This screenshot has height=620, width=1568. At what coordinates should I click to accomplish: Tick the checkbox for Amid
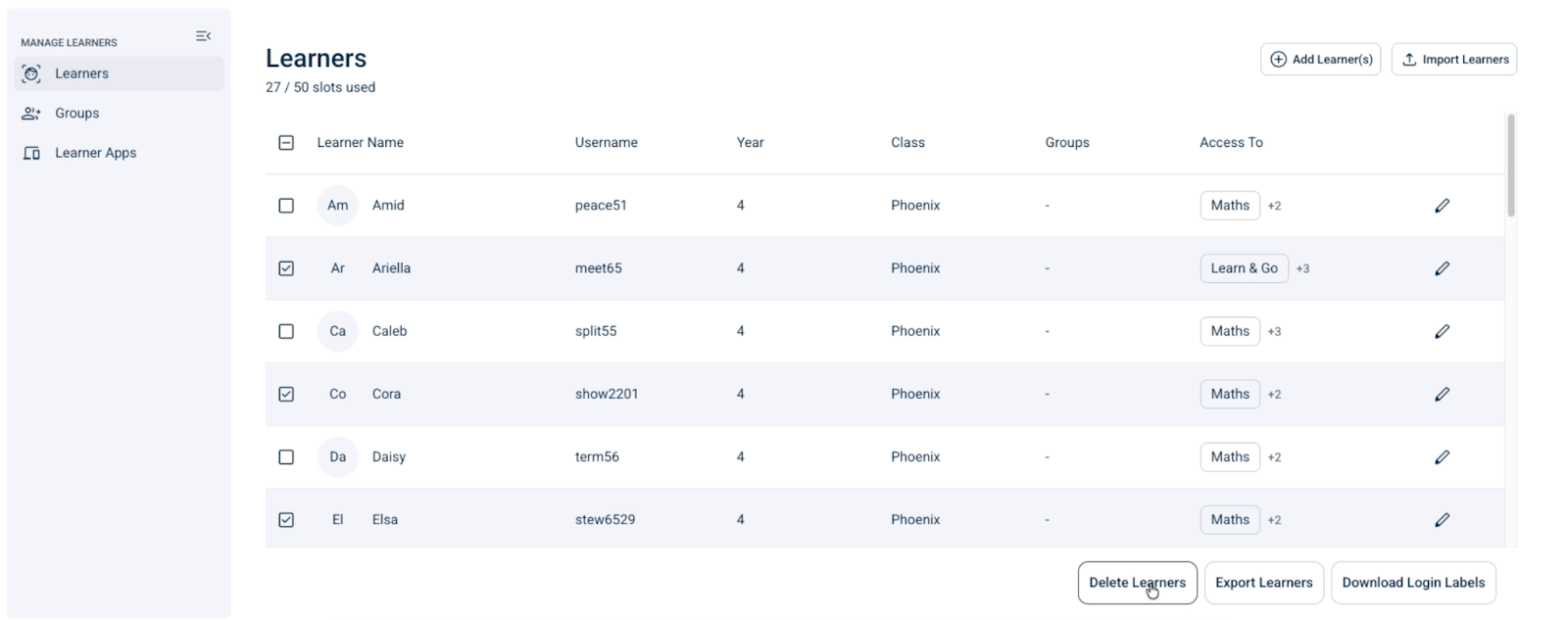tap(286, 206)
